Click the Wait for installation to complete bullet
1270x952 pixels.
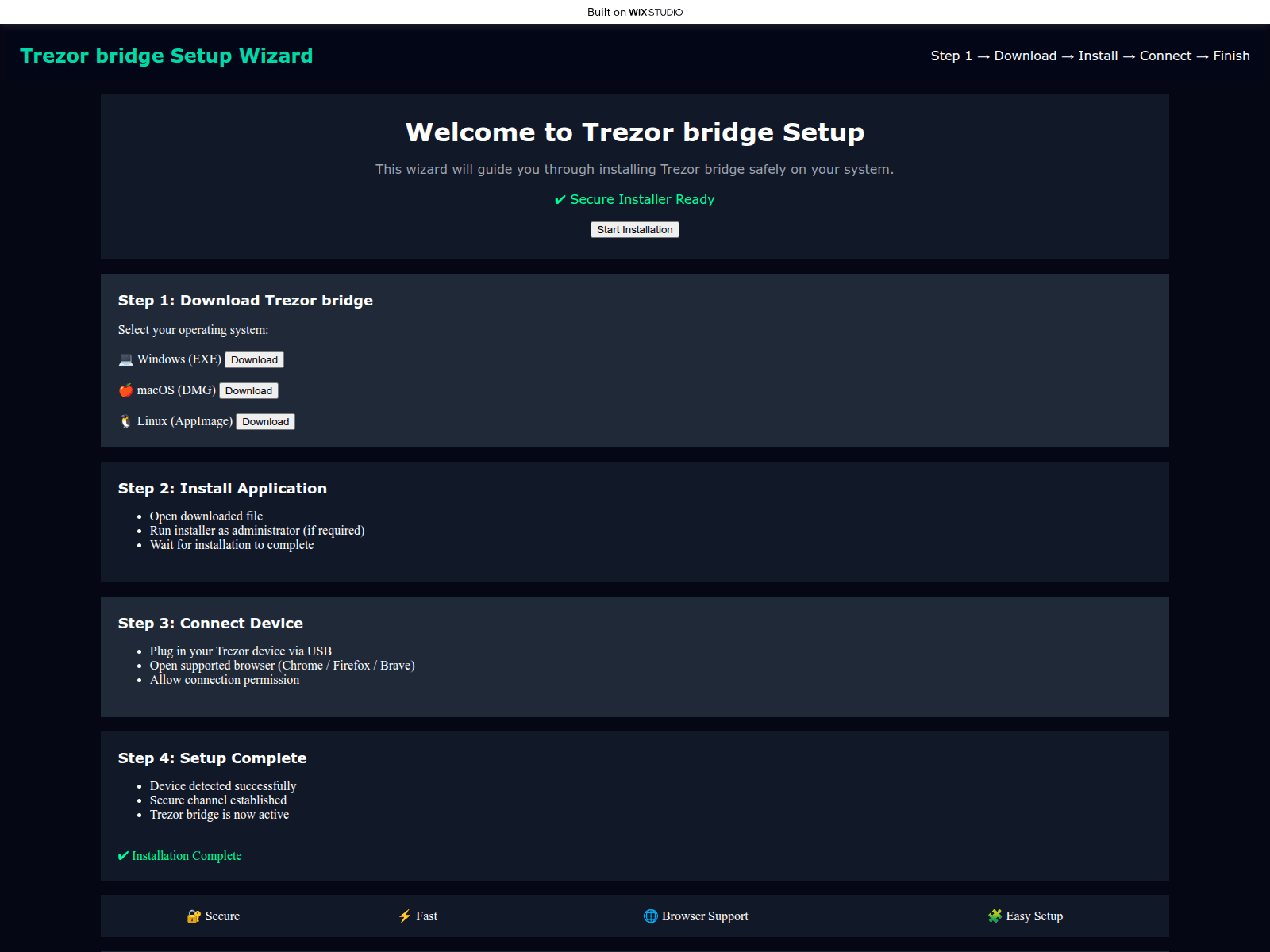pyautogui.click(x=232, y=545)
